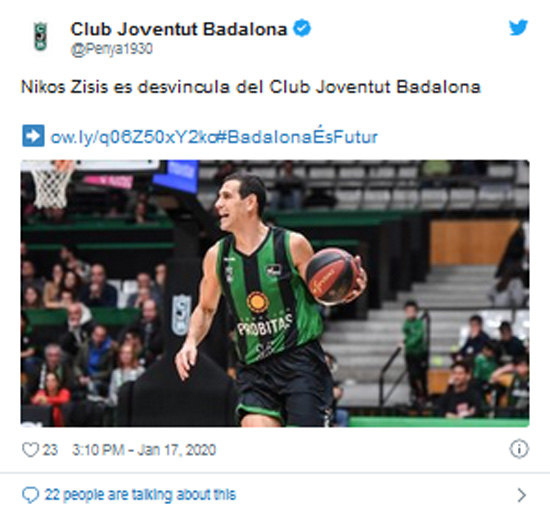Like the tweet with the heart icon
This screenshot has height=511, width=550.
(30, 450)
